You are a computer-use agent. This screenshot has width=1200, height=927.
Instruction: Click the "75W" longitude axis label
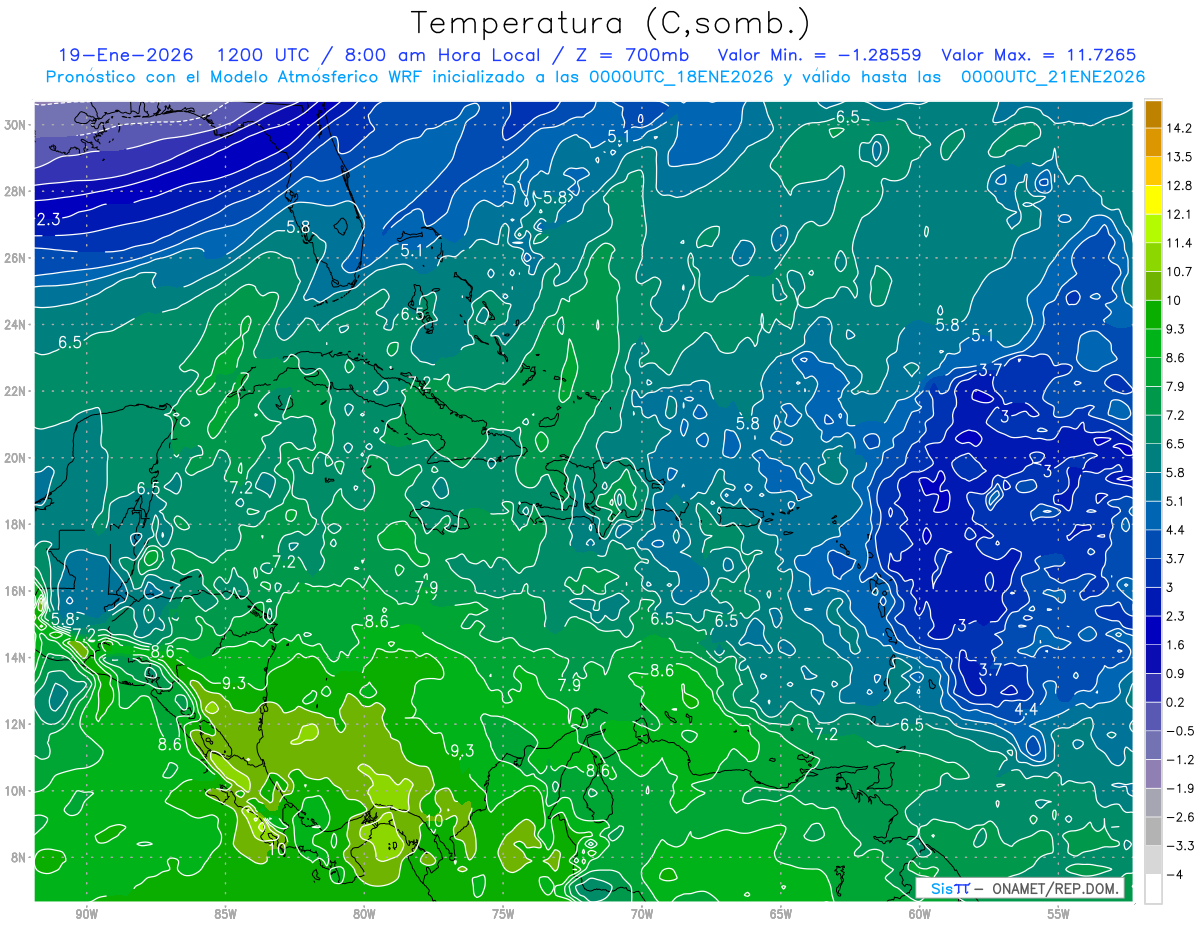coord(503,914)
